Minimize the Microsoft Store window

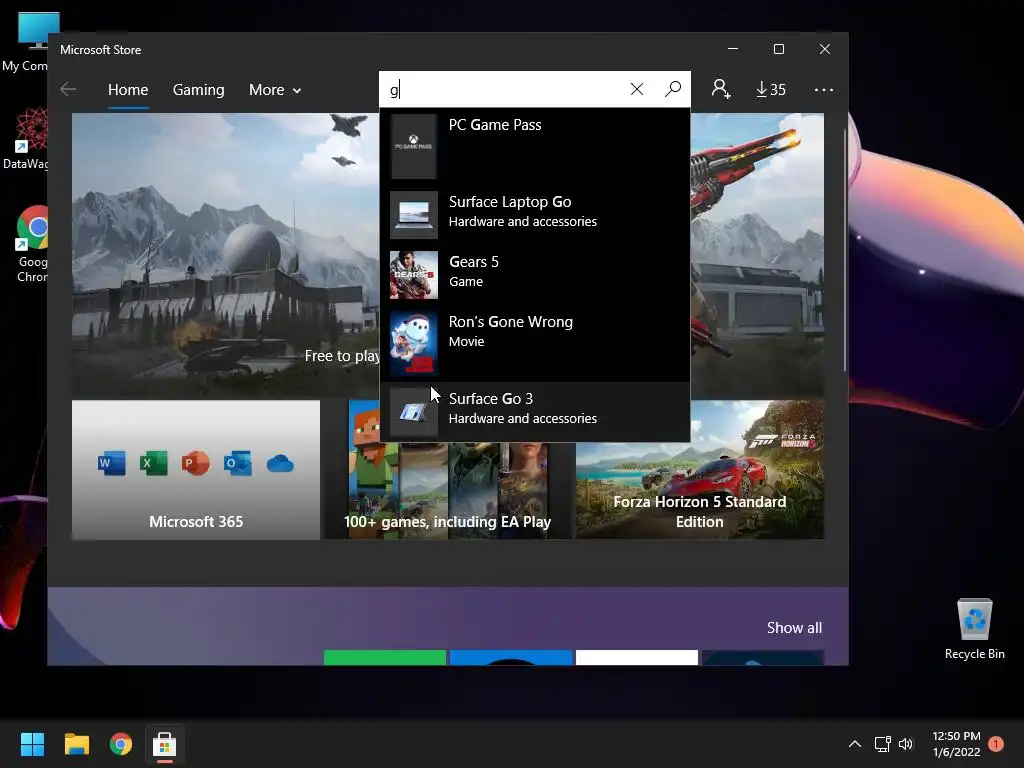point(733,49)
